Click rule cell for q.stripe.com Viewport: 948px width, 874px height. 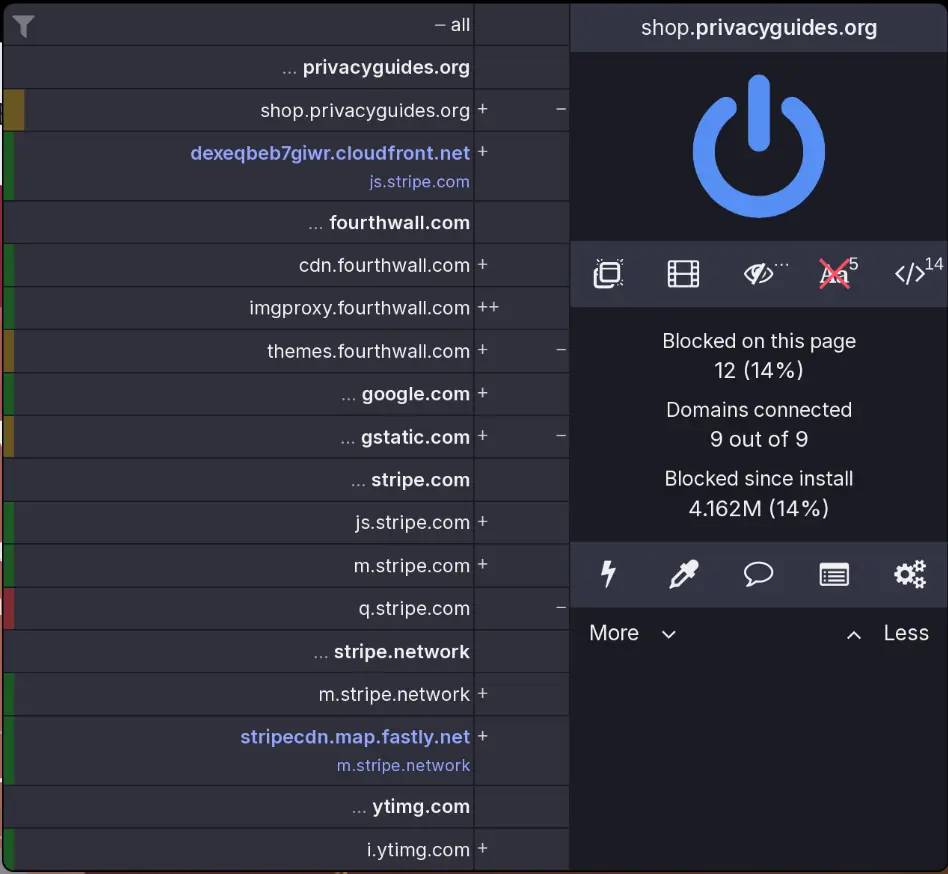click(x=522, y=608)
